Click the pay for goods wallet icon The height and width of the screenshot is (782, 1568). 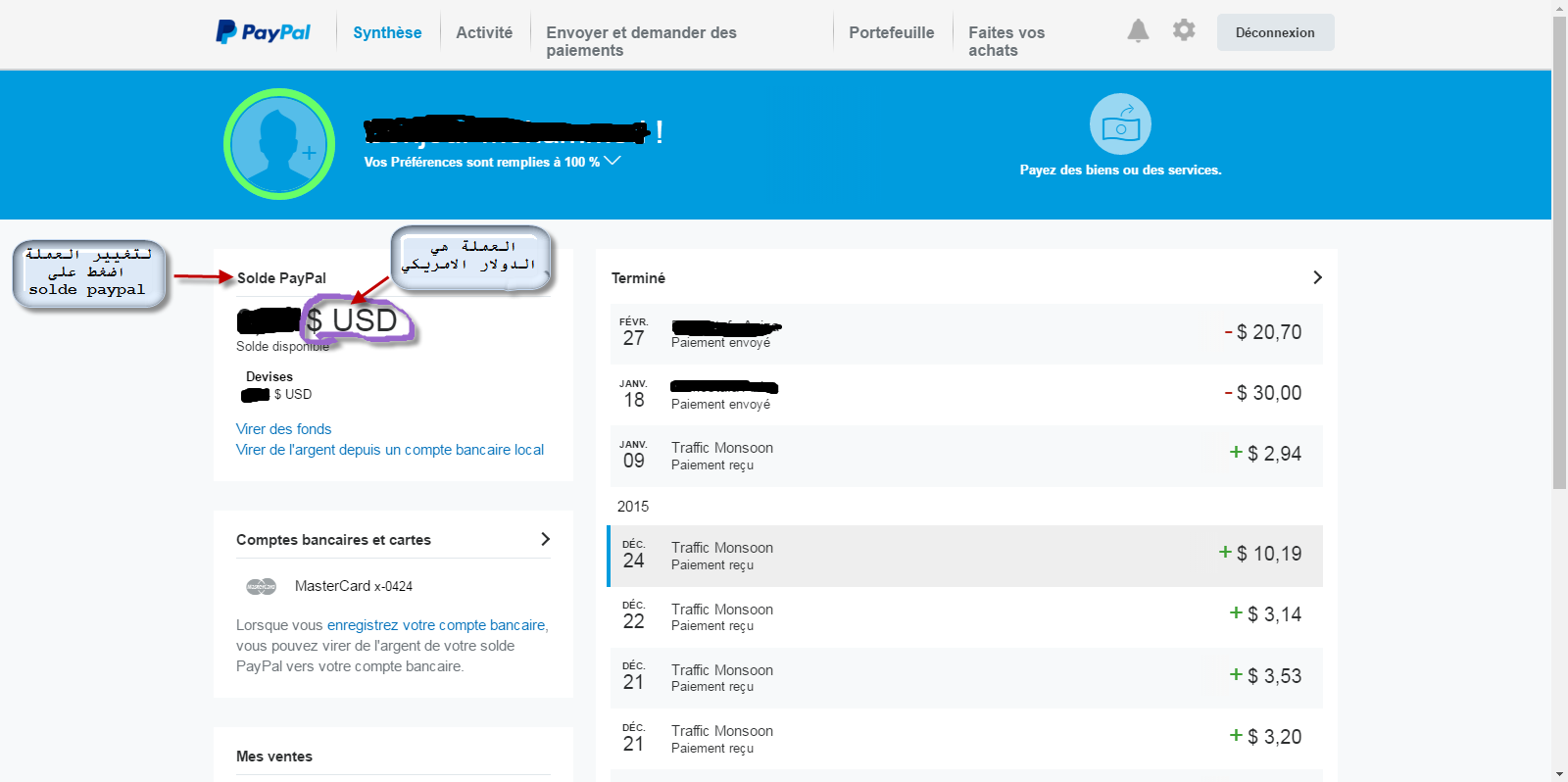[x=1120, y=123]
